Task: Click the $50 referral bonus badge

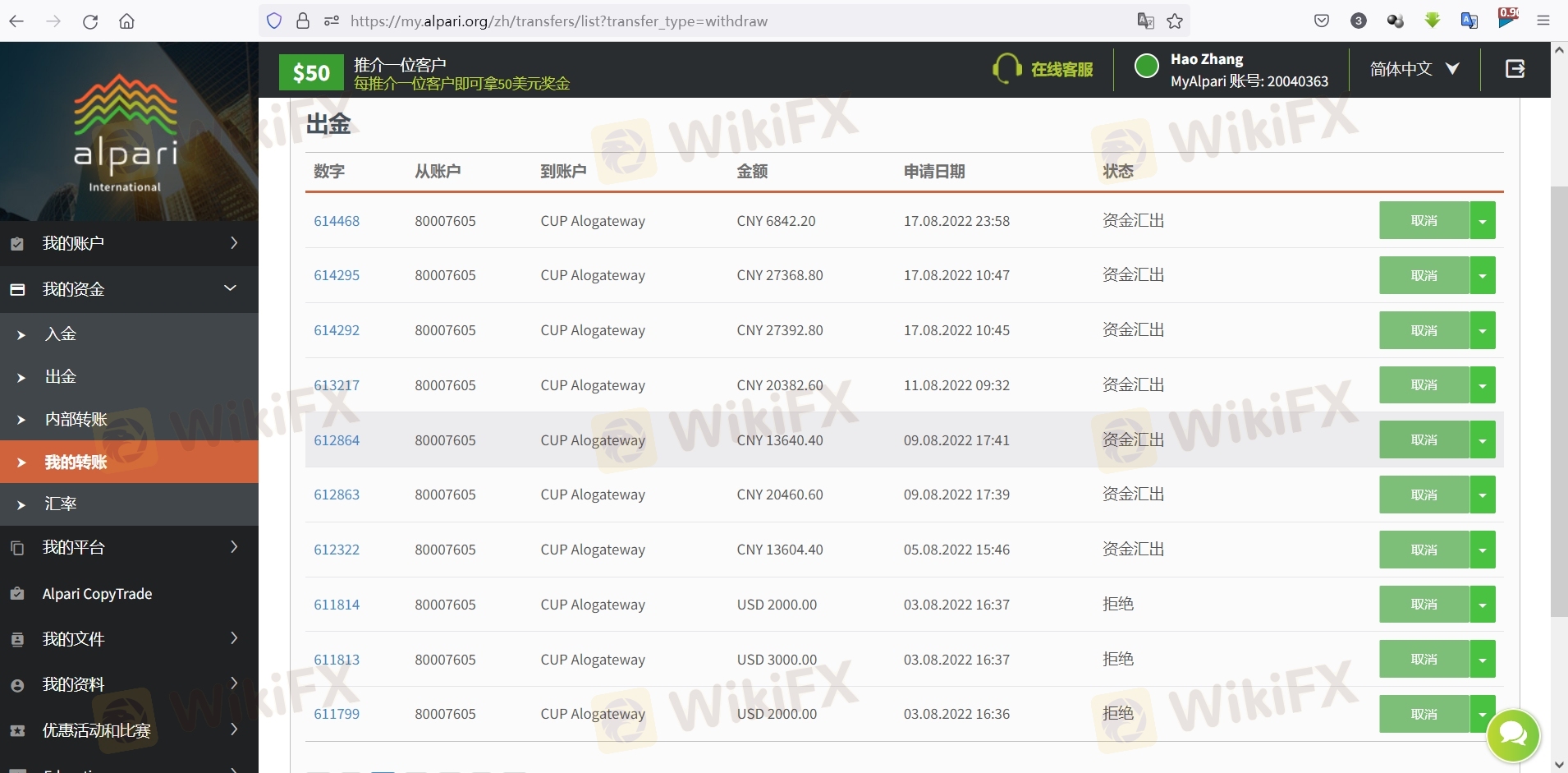Action: pos(311,72)
